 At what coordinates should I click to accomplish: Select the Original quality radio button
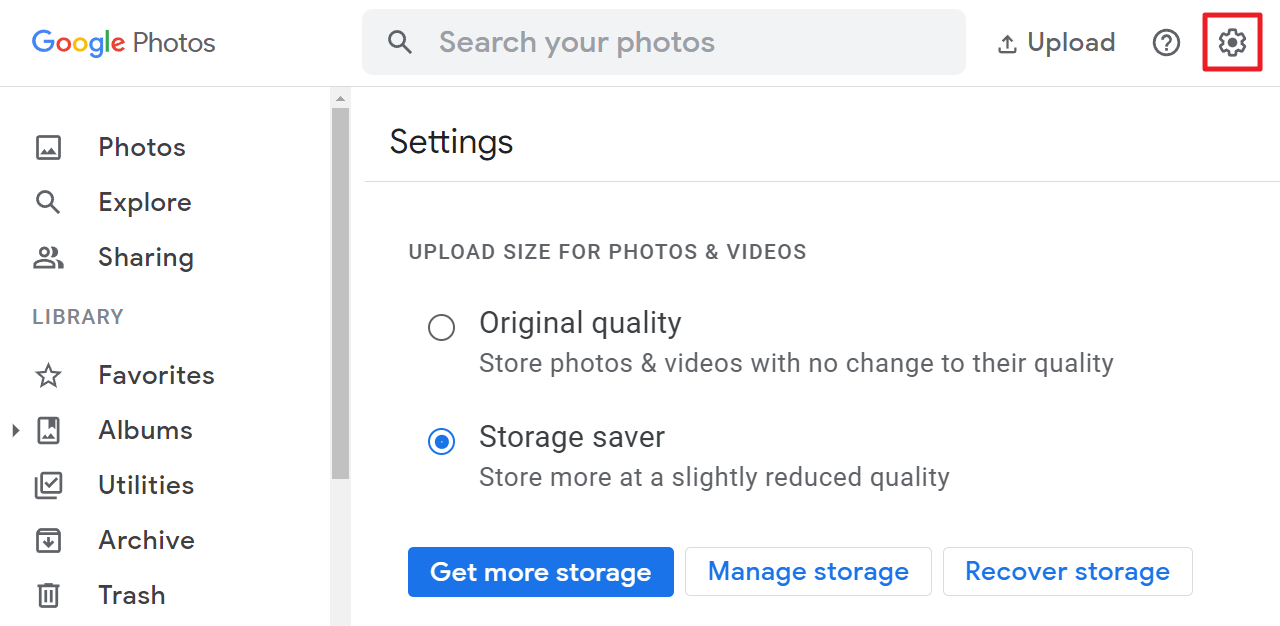click(441, 327)
